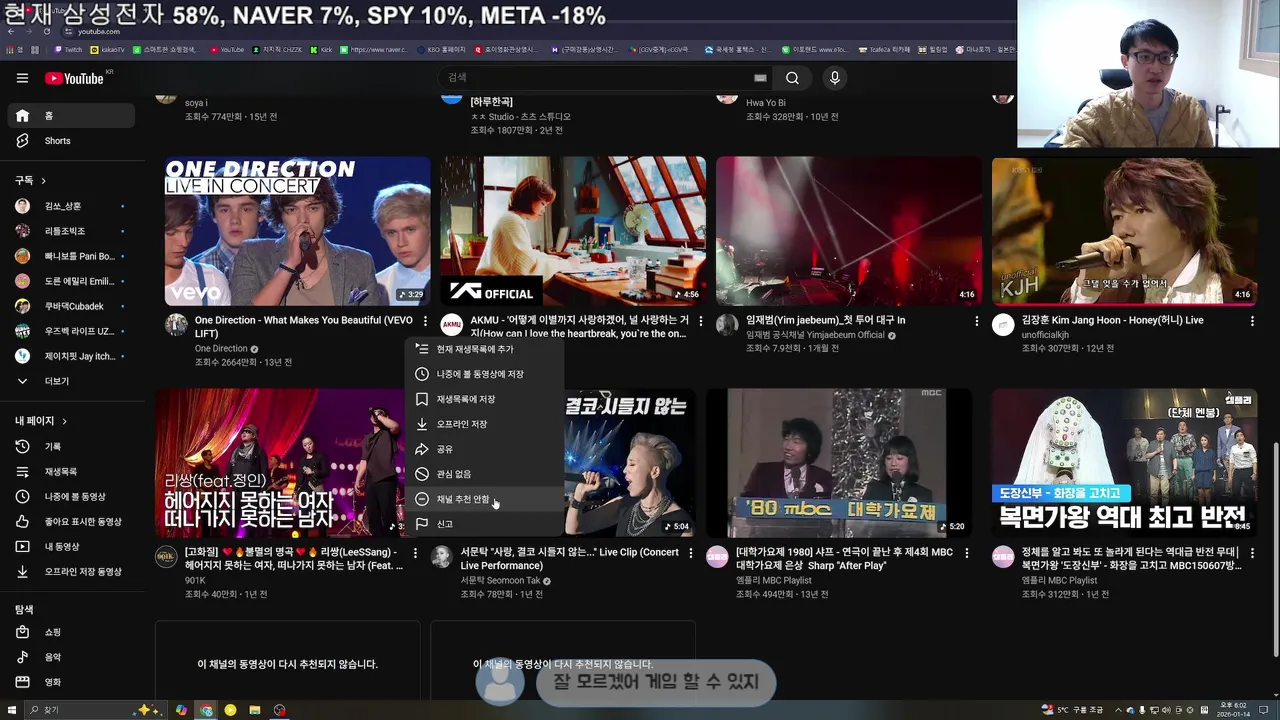Open the YouTube hamburger guide menu

(22, 78)
